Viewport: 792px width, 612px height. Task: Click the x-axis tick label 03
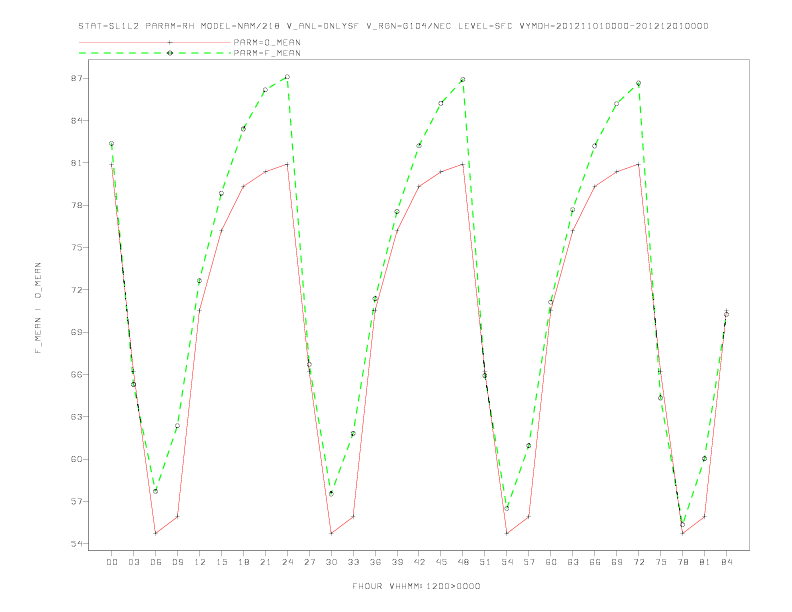(x=133, y=562)
